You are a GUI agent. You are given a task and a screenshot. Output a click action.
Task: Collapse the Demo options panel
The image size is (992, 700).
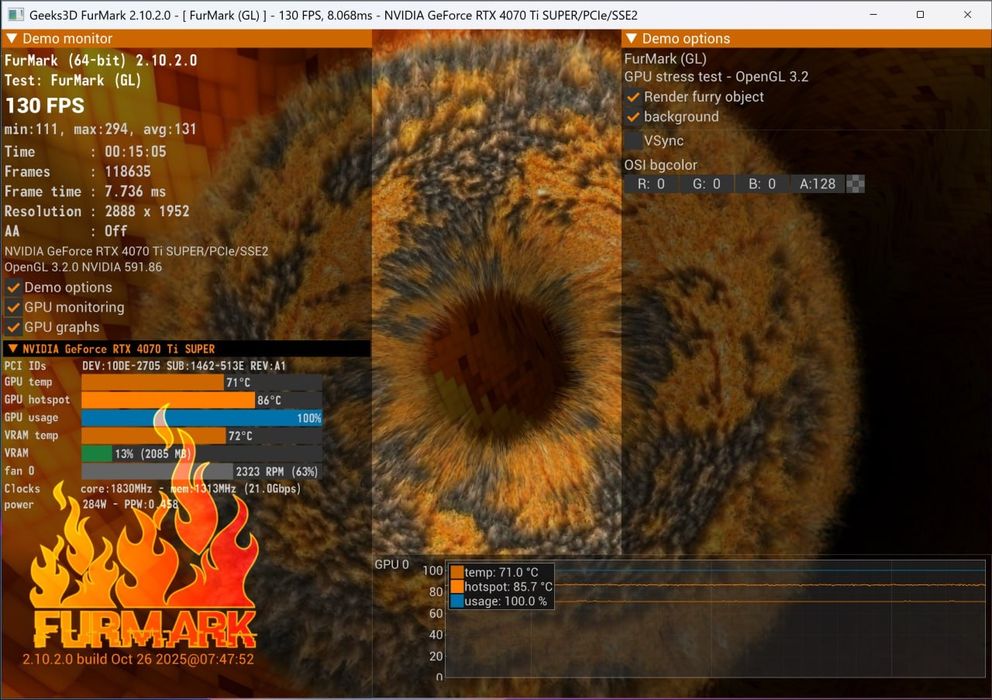click(631, 39)
